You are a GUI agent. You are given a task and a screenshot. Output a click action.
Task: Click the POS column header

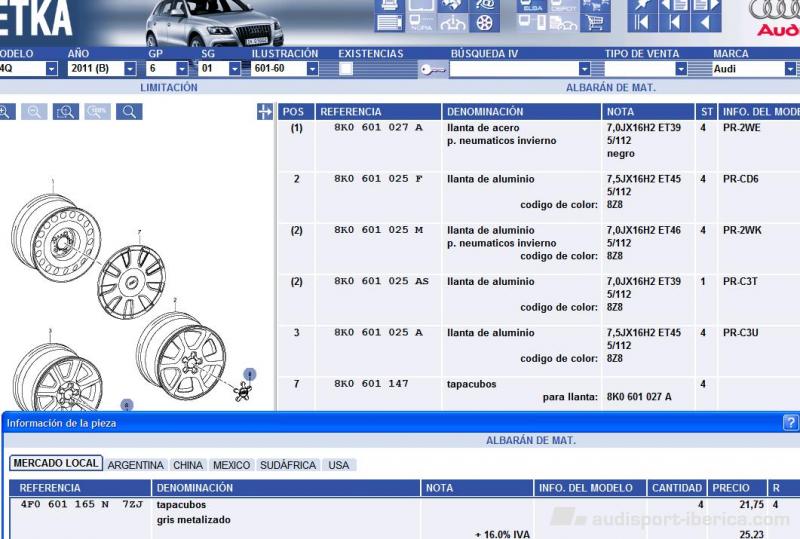295,112
